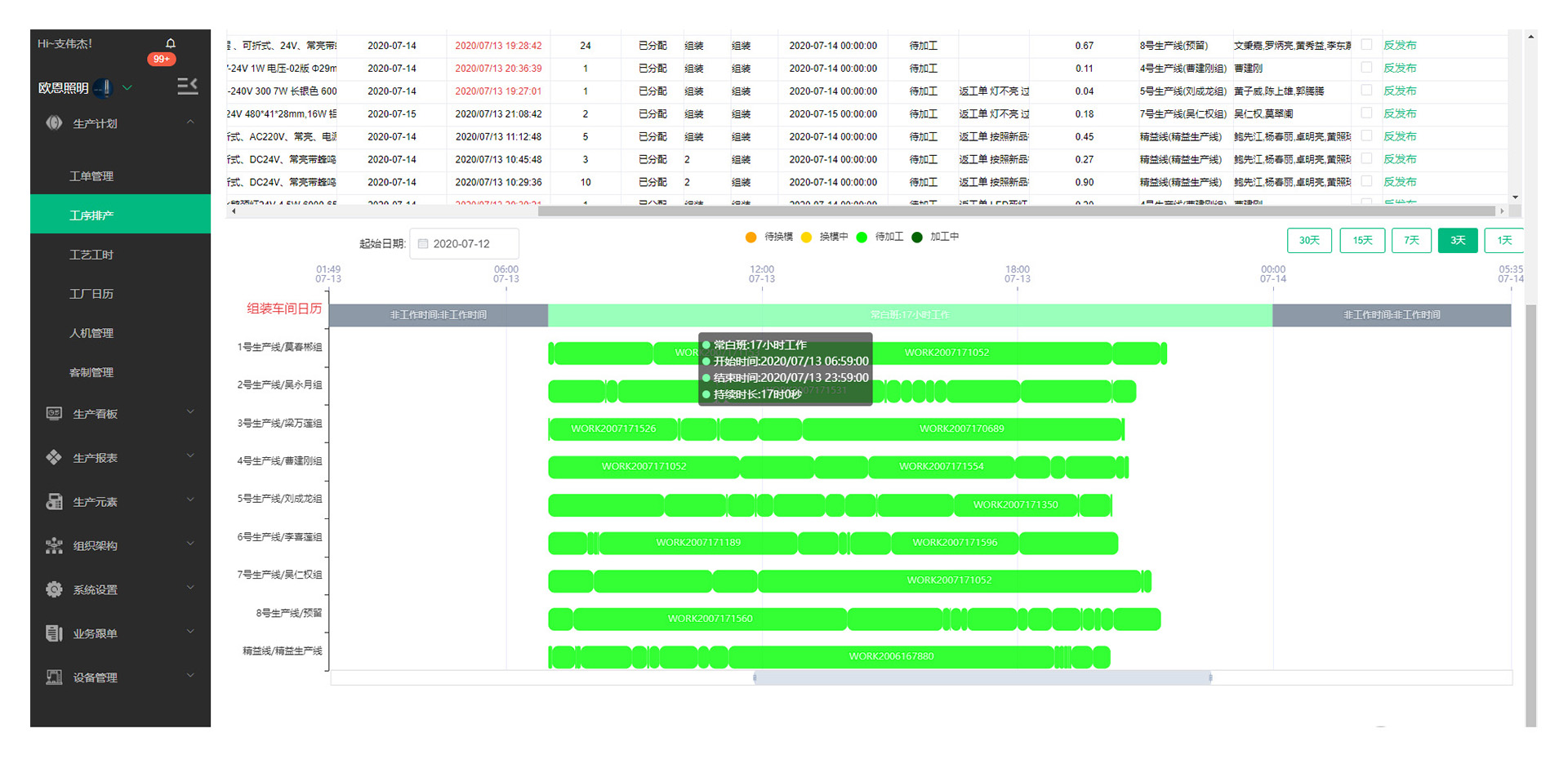Select WORK2007171560 bar on line 8
1568x764 pixels.
coord(710,619)
